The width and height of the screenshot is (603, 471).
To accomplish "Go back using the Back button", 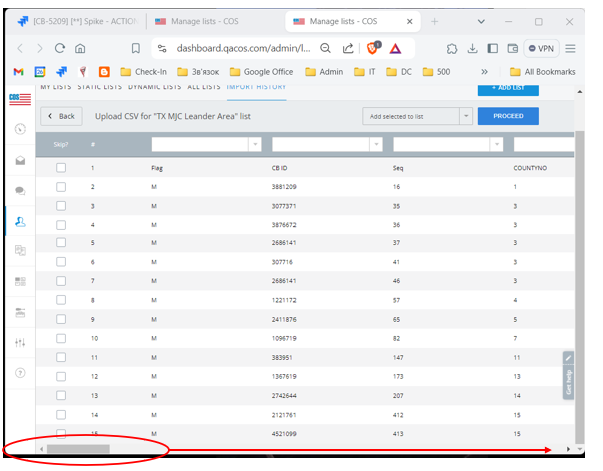I will click(x=61, y=116).
